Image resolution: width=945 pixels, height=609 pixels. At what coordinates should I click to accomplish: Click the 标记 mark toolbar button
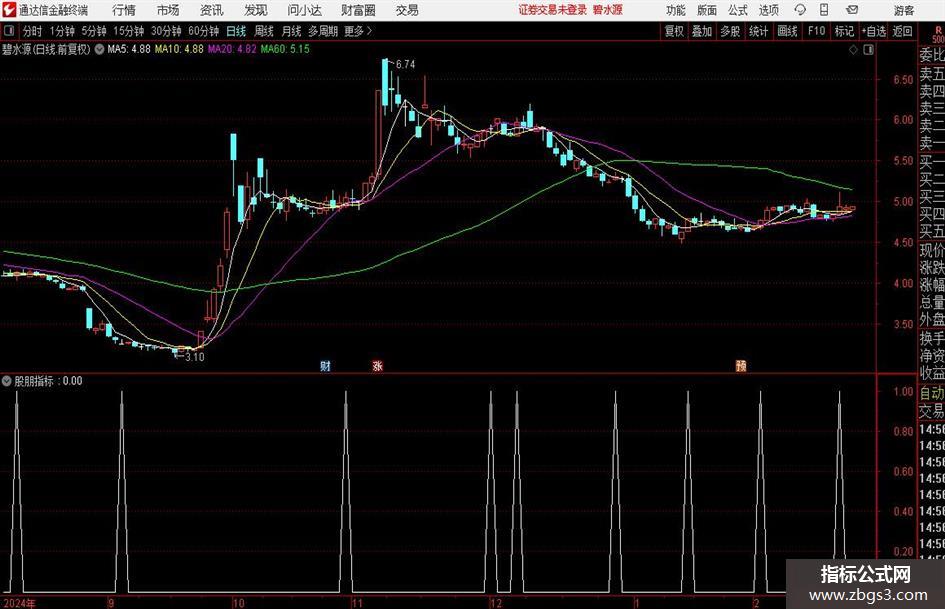(x=844, y=31)
